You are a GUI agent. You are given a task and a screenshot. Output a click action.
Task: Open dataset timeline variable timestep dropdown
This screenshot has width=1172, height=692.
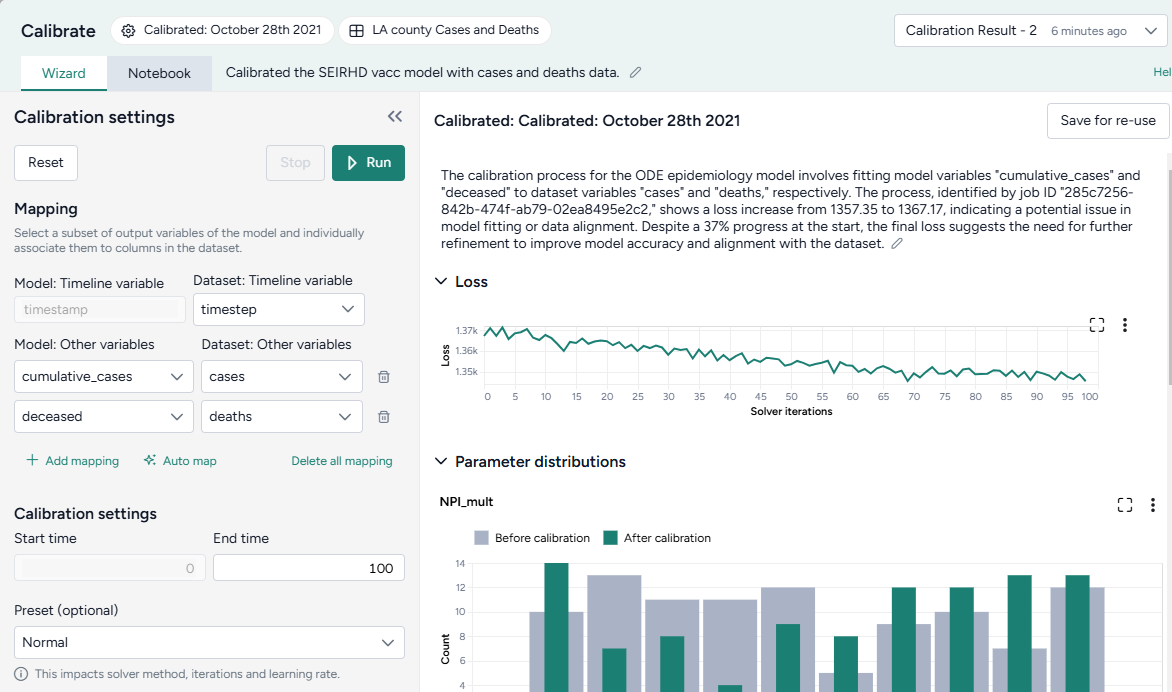coord(278,310)
